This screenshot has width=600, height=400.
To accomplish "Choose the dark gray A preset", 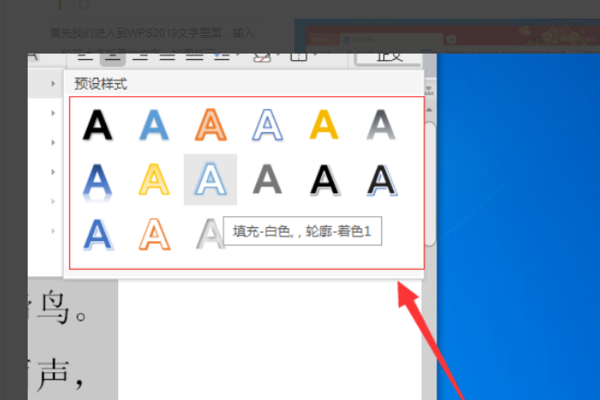I will pyautogui.click(x=267, y=179).
